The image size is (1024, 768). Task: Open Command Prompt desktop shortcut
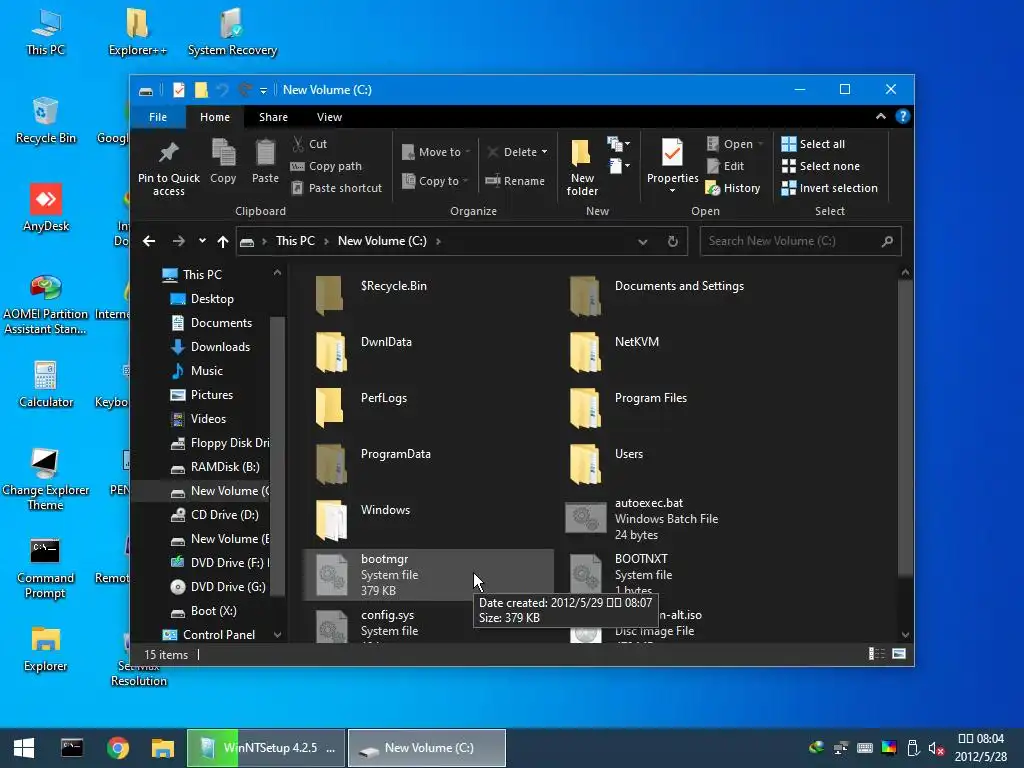[45, 568]
